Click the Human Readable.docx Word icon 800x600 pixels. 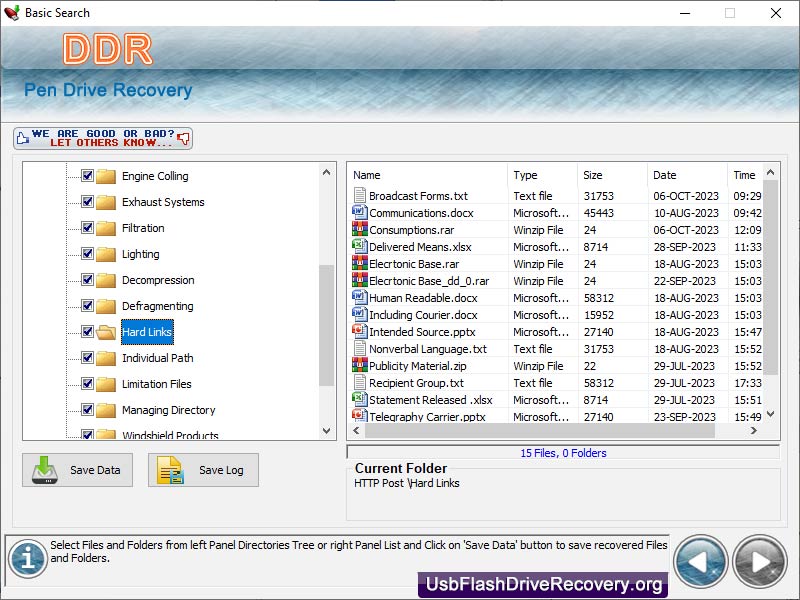[360, 297]
